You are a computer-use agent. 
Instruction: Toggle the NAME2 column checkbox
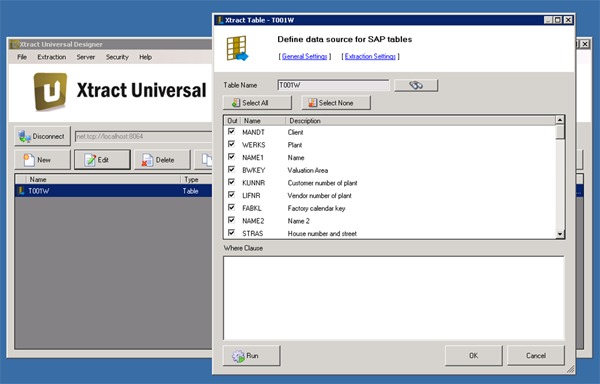232,220
